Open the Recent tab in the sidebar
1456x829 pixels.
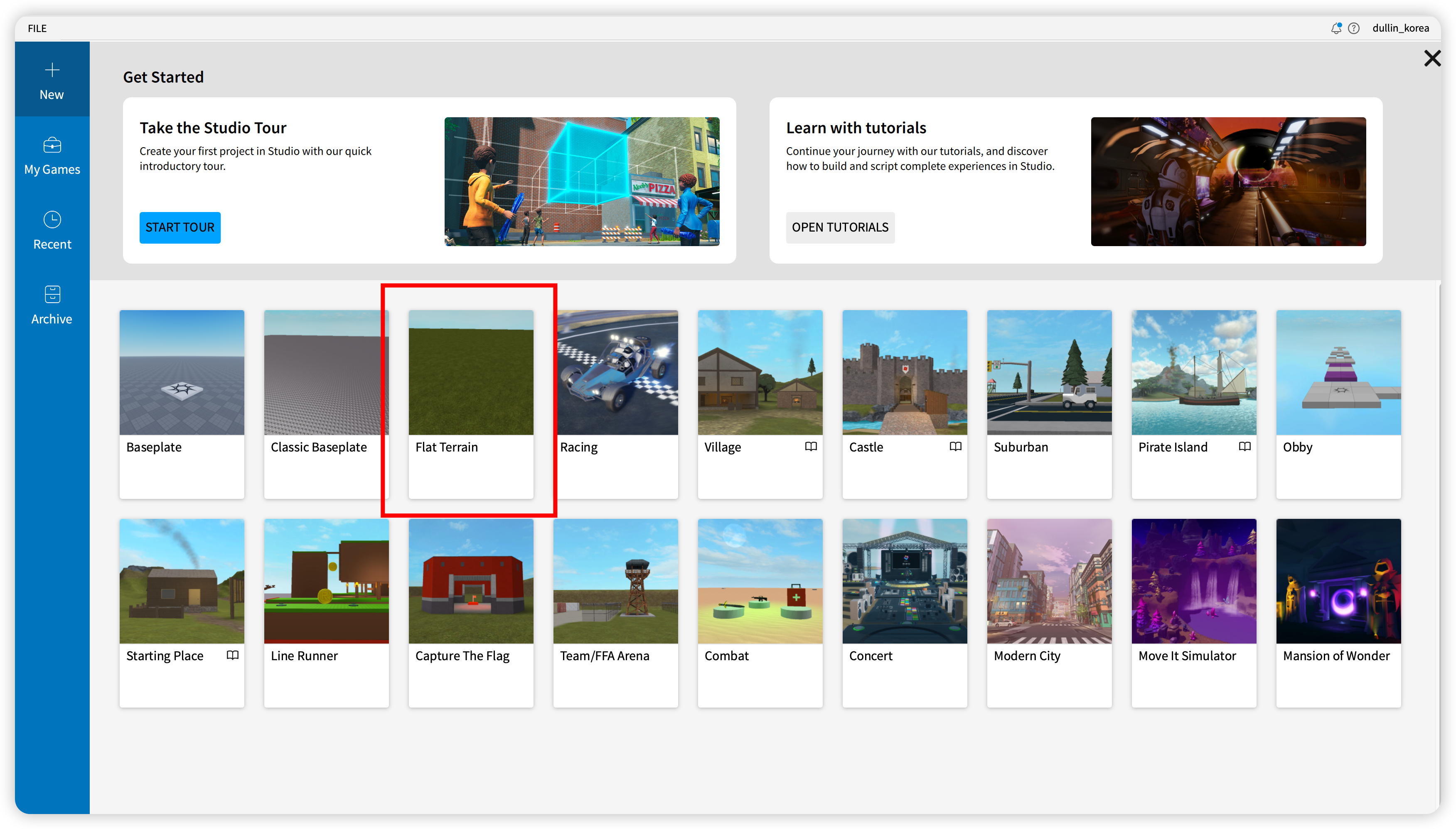coord(52,230)
